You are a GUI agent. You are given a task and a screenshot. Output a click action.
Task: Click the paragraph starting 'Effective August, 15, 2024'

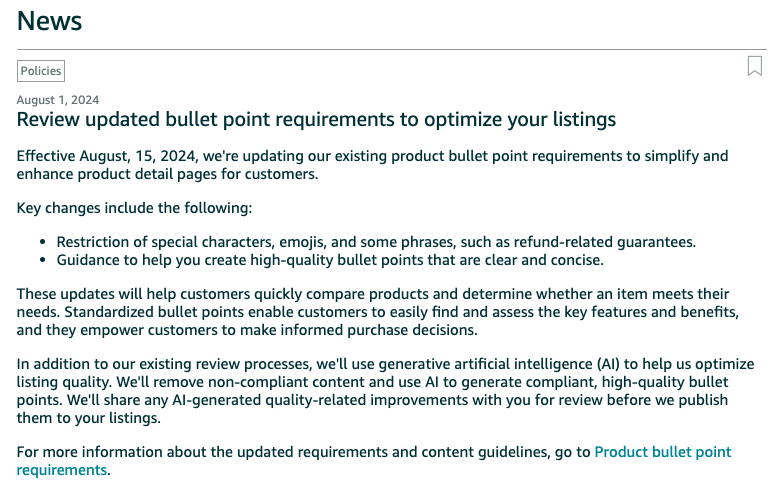point(372,165)
